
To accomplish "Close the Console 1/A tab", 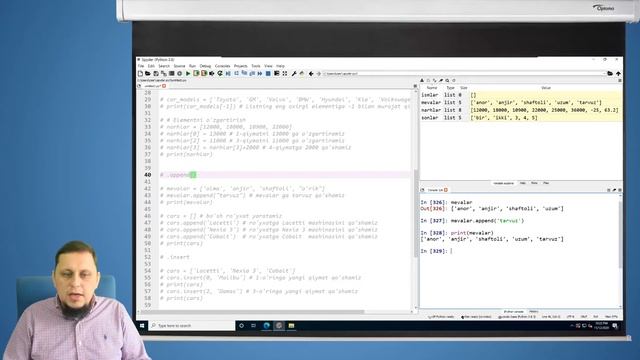I will [446, 190].
